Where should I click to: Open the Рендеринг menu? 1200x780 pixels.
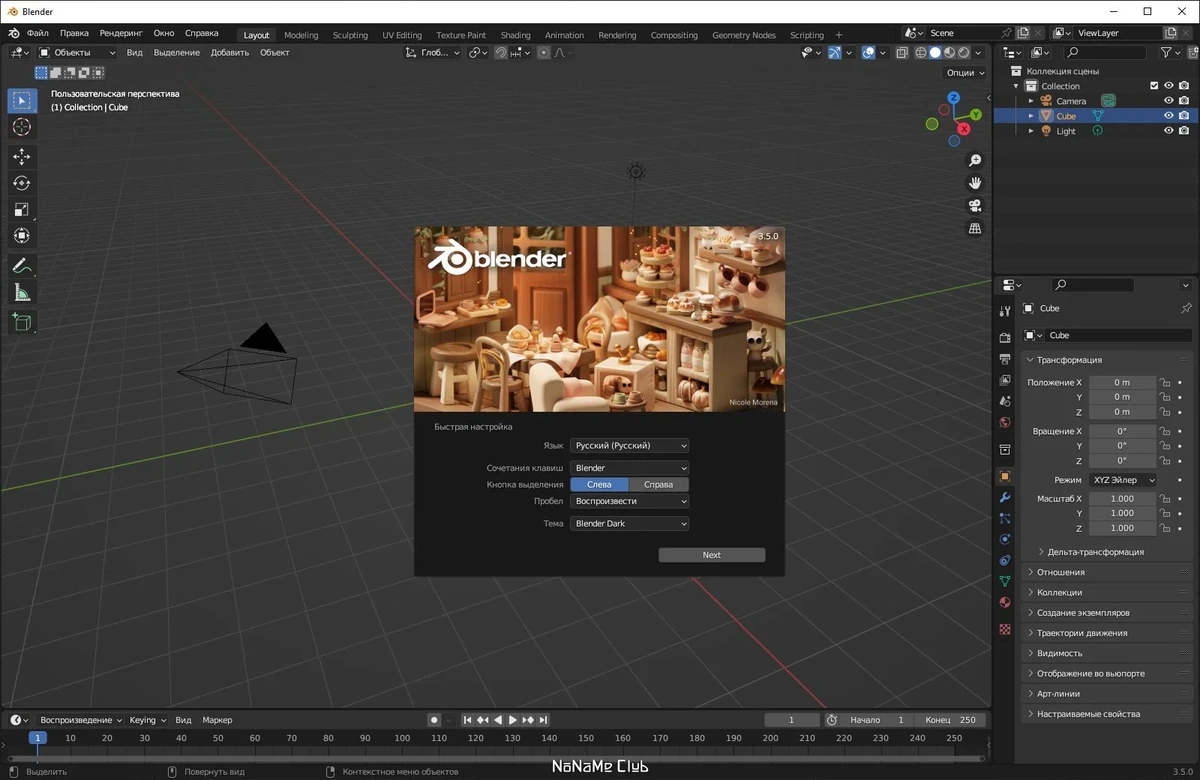tap(121, 33)
